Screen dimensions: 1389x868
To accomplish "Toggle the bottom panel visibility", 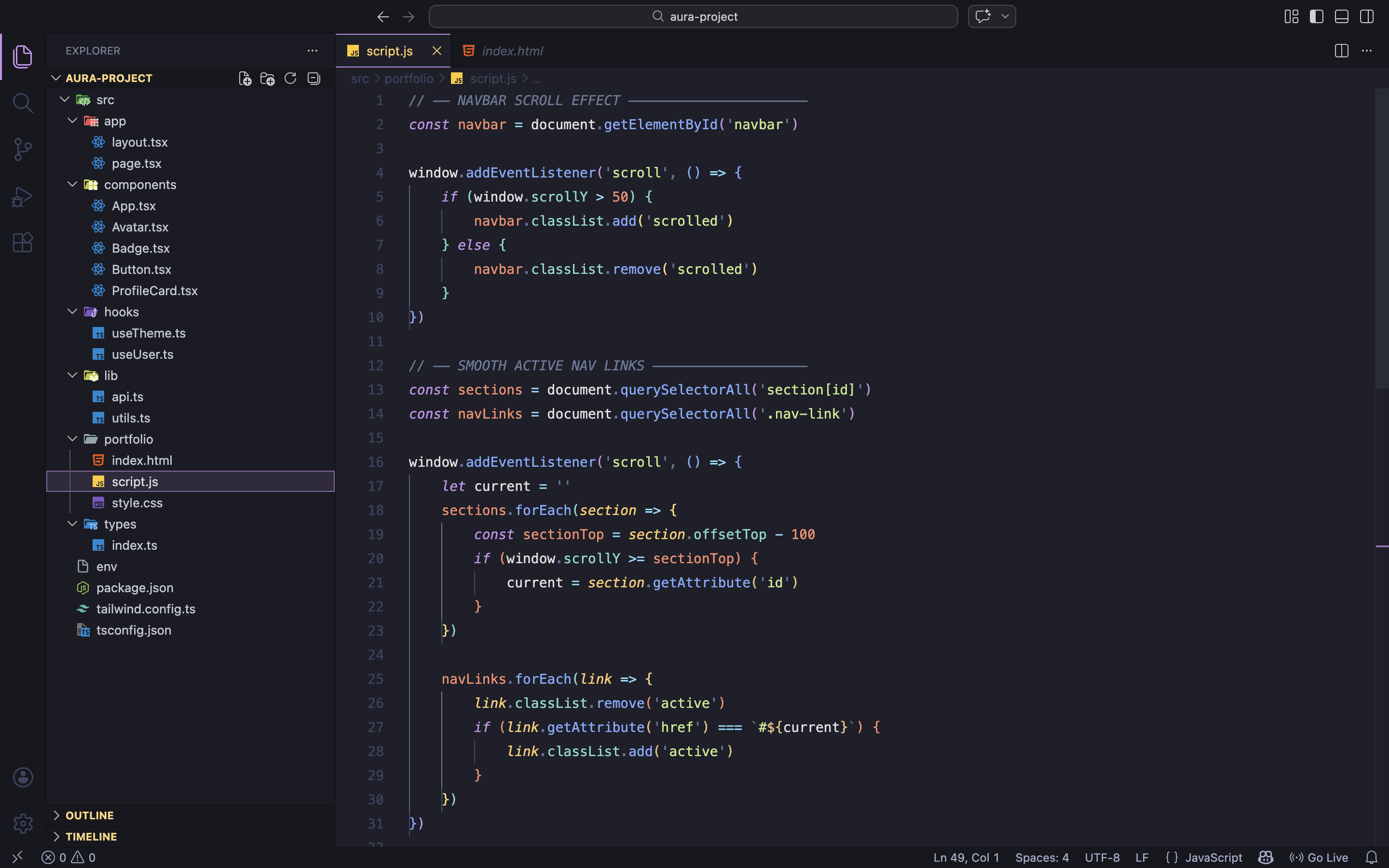I will click(x=1341, y=17).
